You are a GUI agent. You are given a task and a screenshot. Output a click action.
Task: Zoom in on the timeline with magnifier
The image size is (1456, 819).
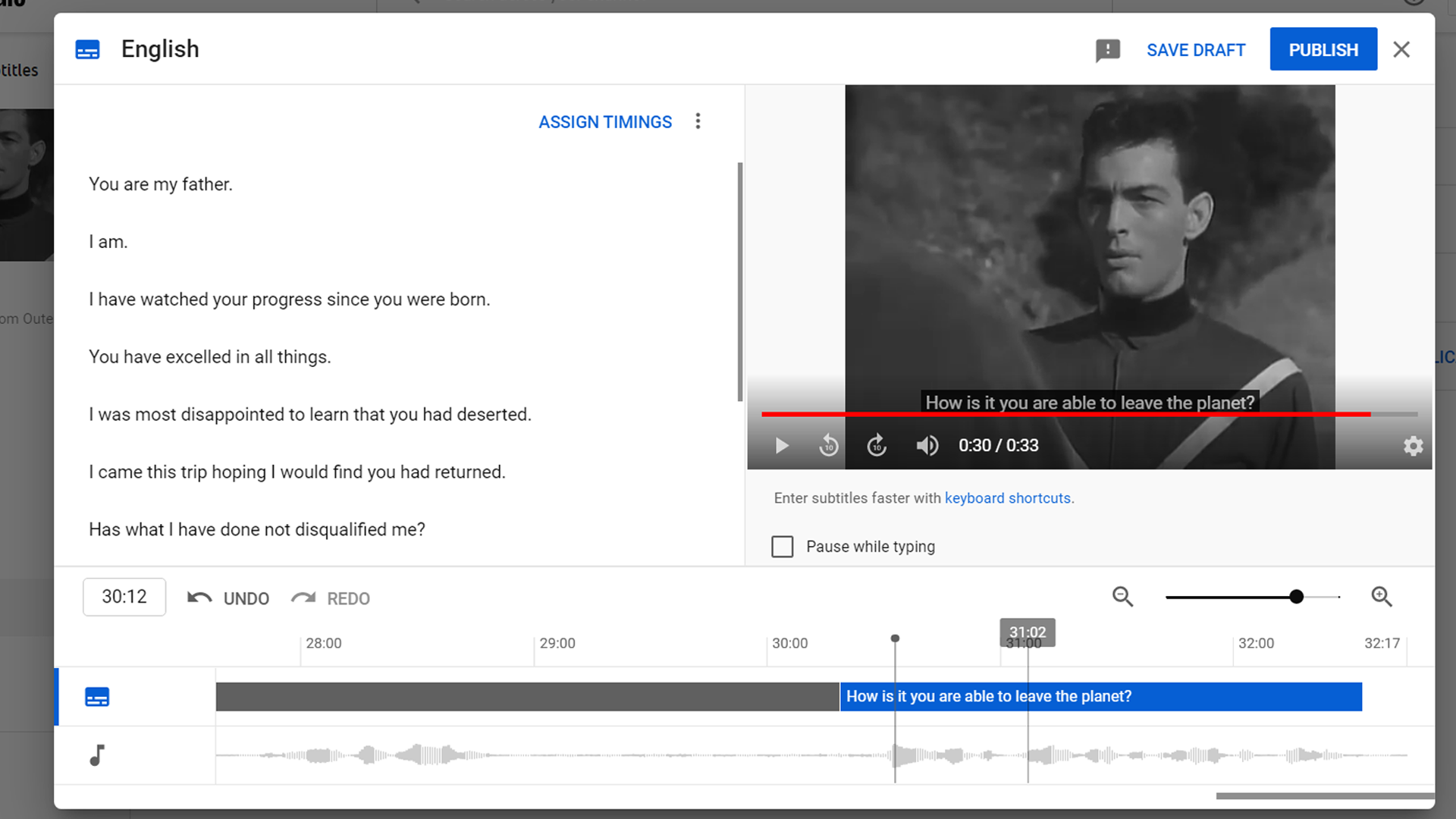(x=1382, y=597)
